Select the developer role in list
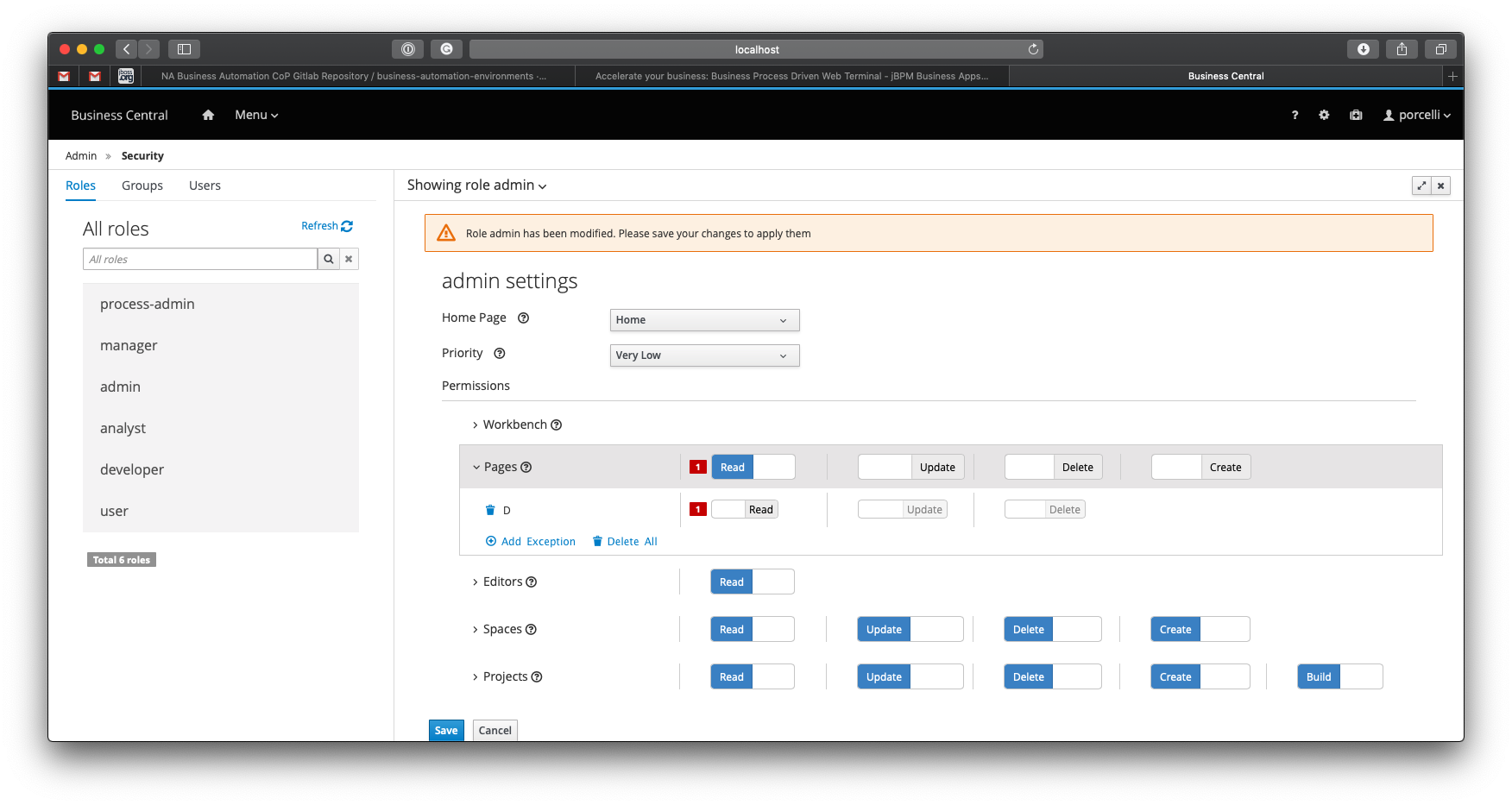This screenshot has width=1512, height=805. (132, 469)
